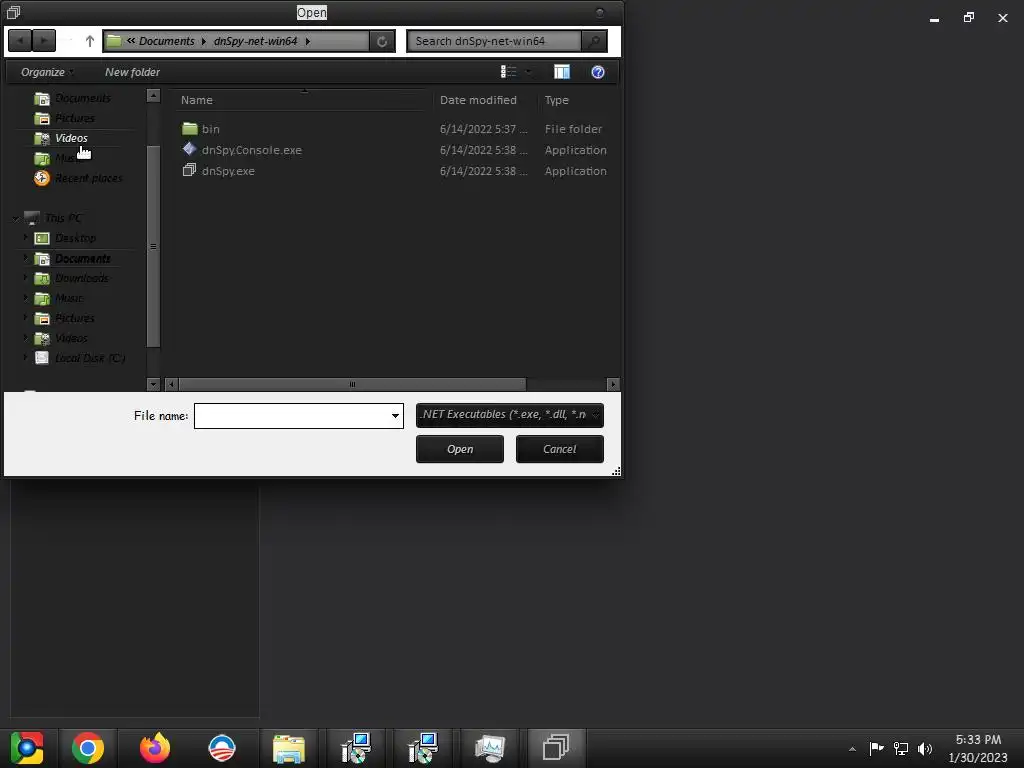Open the recent locations dropdown arrow
Viewport: 1024px width, 768px height.
[x=69, y=41]
